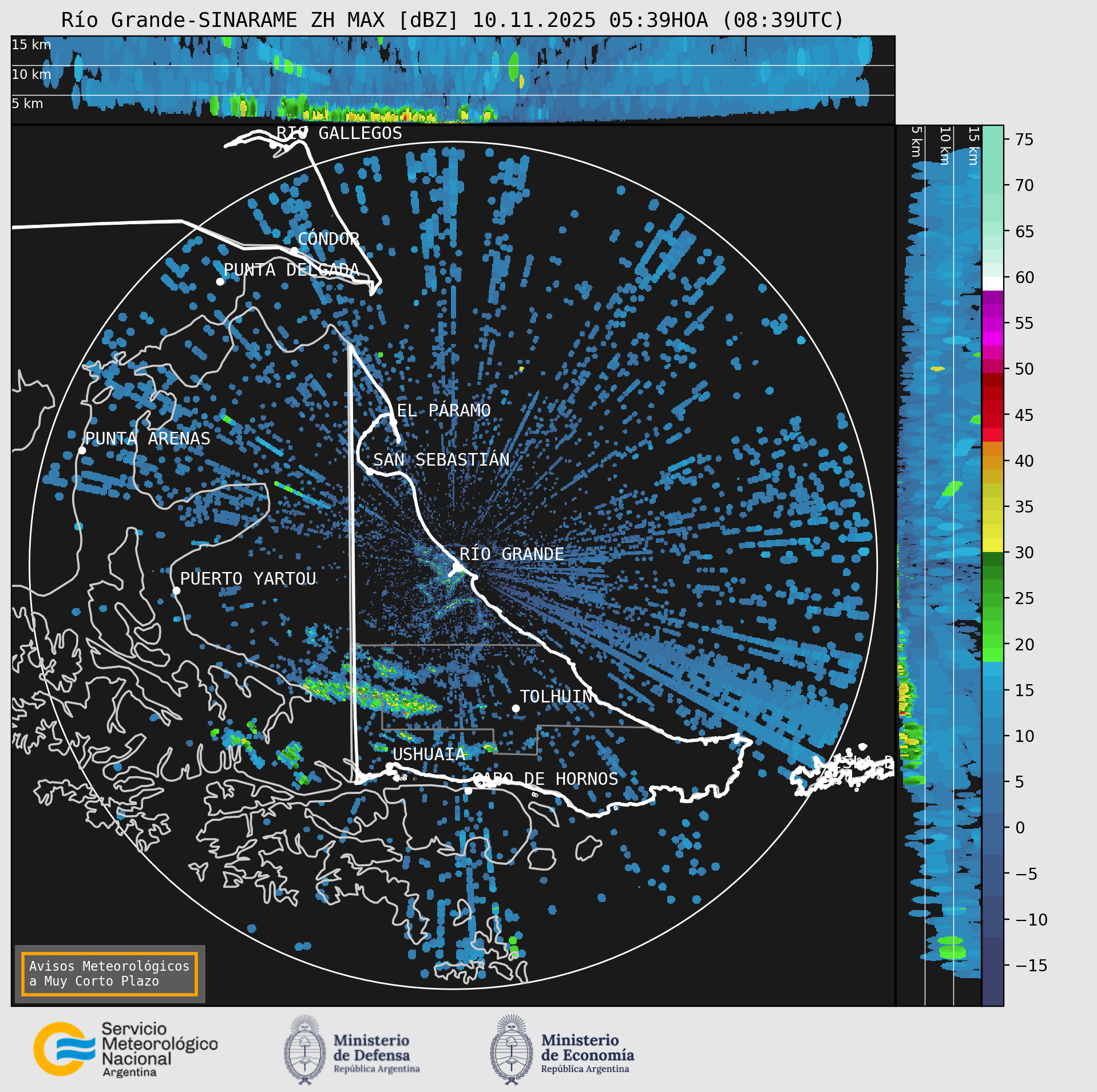Select the Punta Arenas label
Screen dimensions: 1097x1092
tap(148, 439)
